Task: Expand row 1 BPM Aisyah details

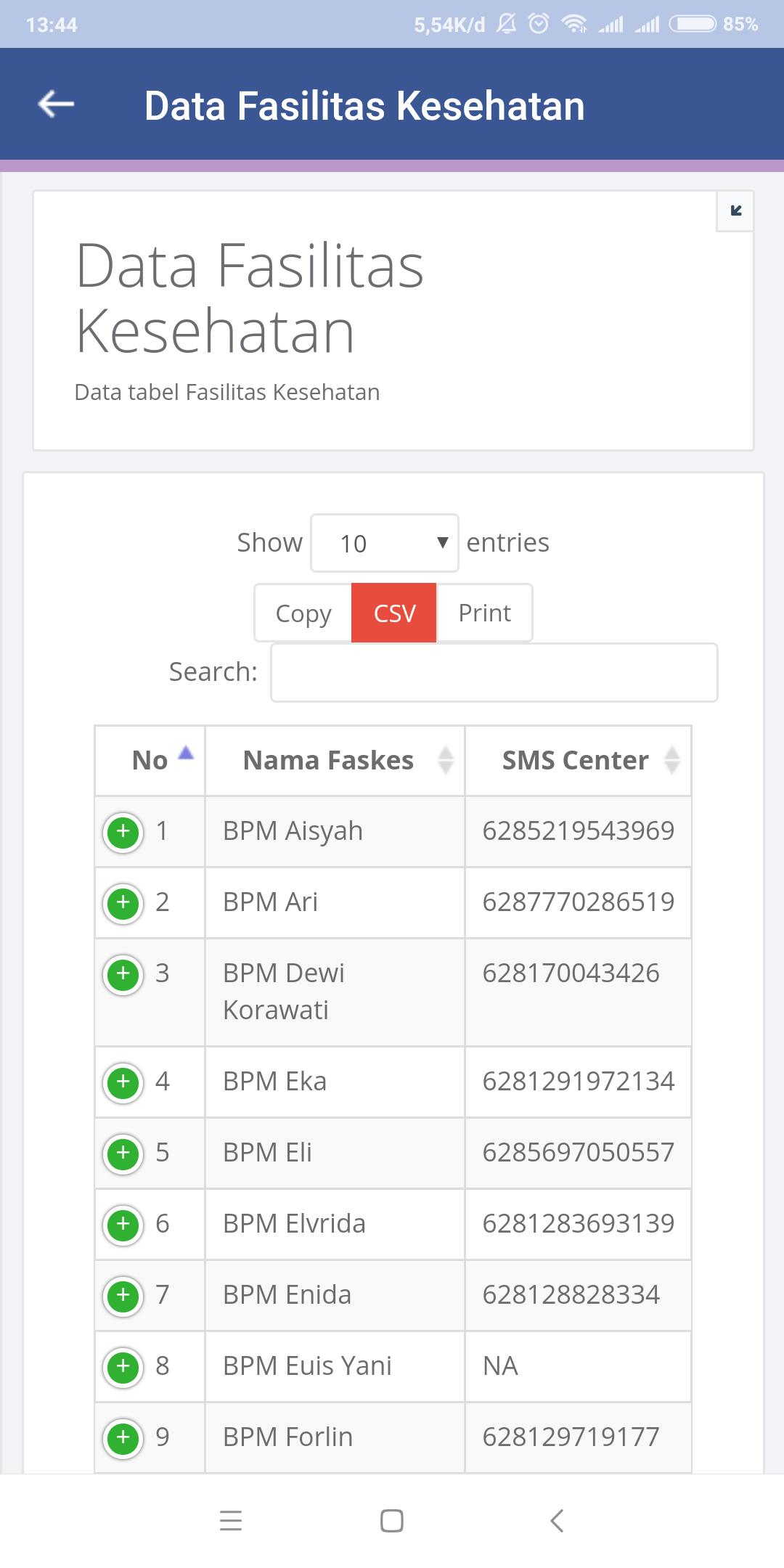Action: tap(123, 832)
